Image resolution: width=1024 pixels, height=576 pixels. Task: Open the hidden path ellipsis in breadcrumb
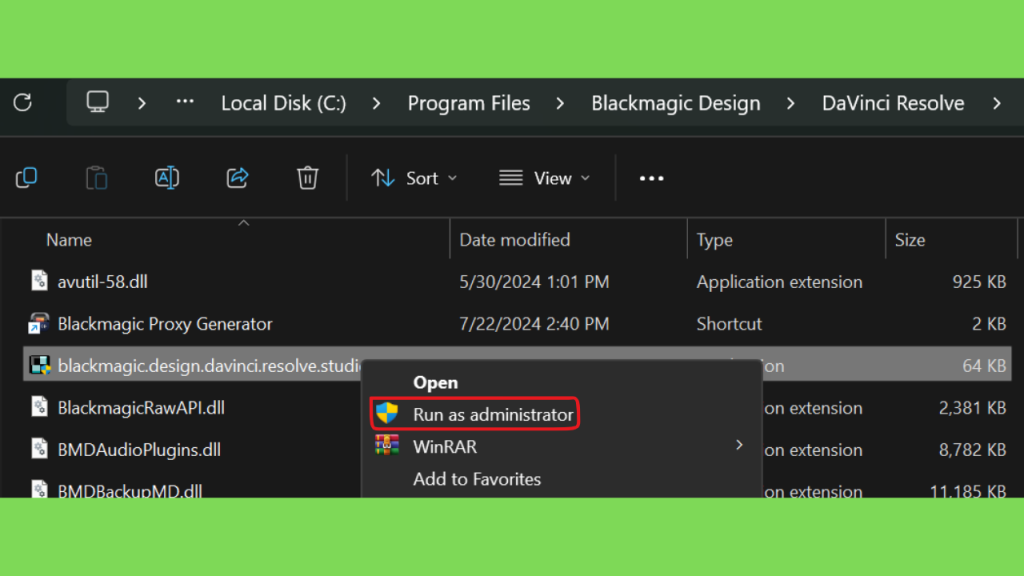(185, 102)
